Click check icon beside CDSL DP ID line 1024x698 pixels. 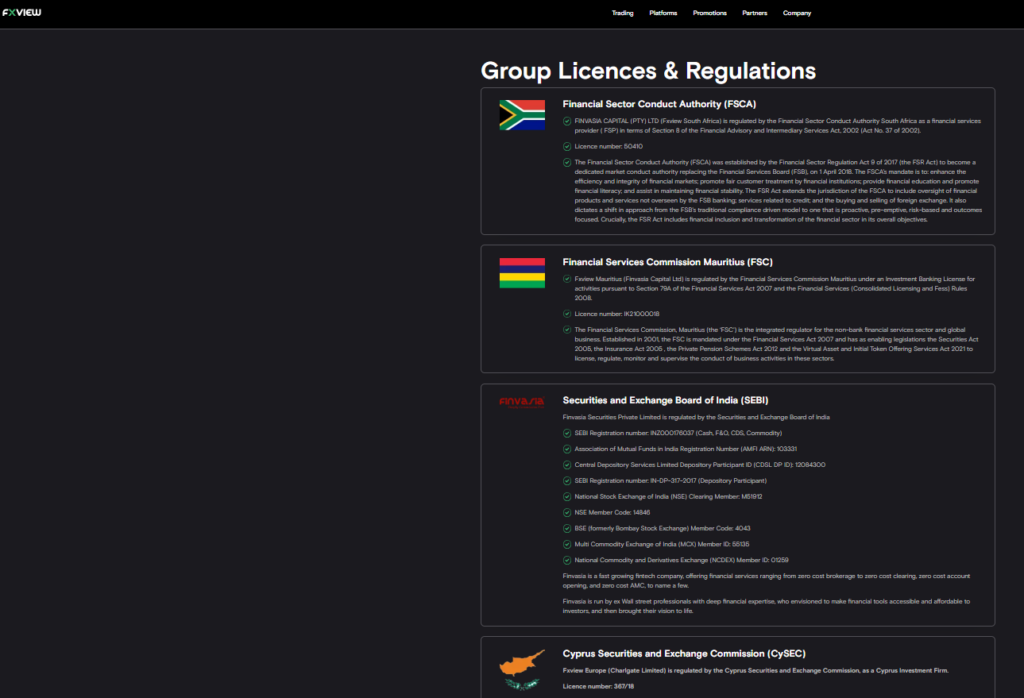(x=567, y=465)
